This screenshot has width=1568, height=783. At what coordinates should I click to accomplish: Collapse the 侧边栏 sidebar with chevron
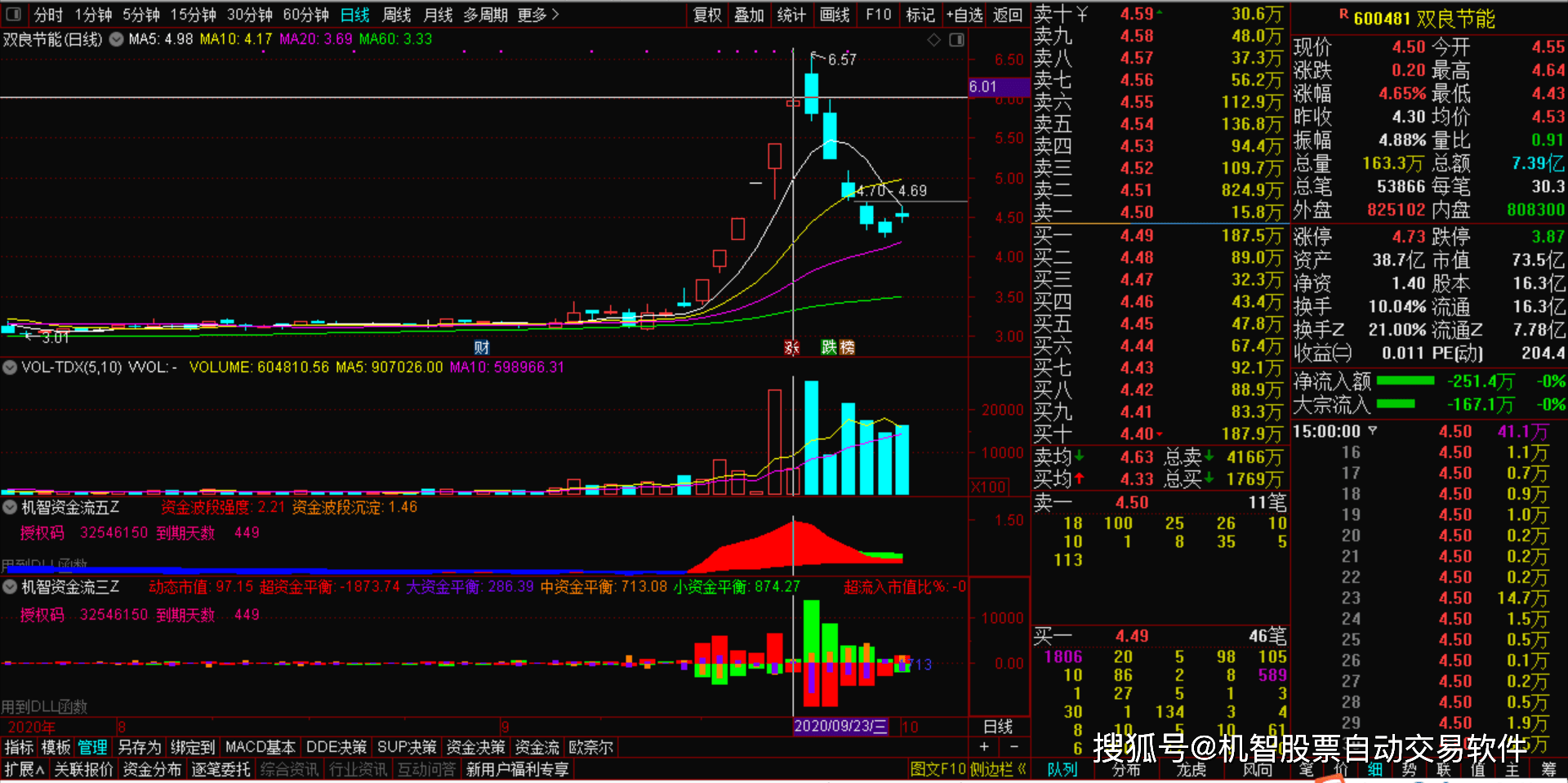(1022, 769)
